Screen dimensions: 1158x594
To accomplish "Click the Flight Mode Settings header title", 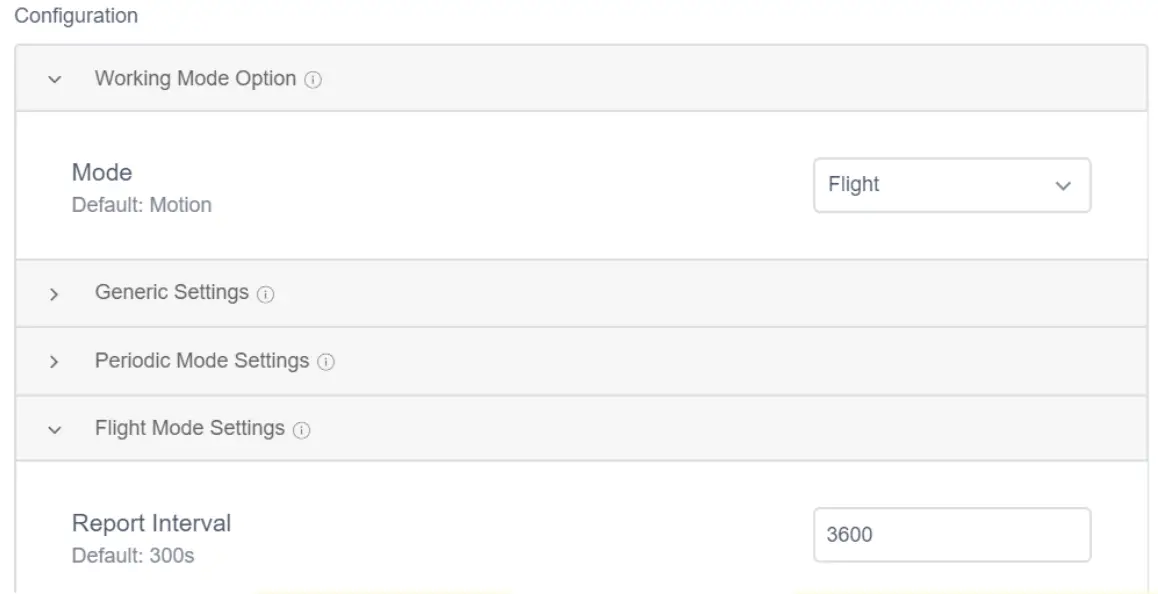I will 190,428.
